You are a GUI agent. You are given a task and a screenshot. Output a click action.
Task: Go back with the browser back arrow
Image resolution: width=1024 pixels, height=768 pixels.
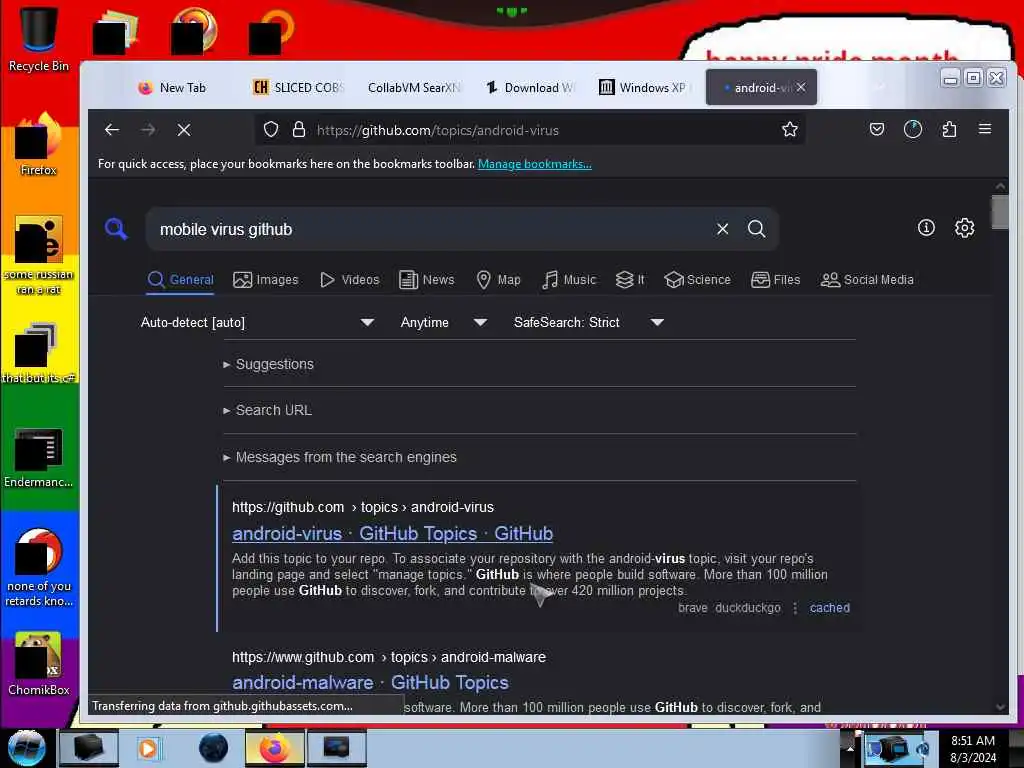pos(112,130)
